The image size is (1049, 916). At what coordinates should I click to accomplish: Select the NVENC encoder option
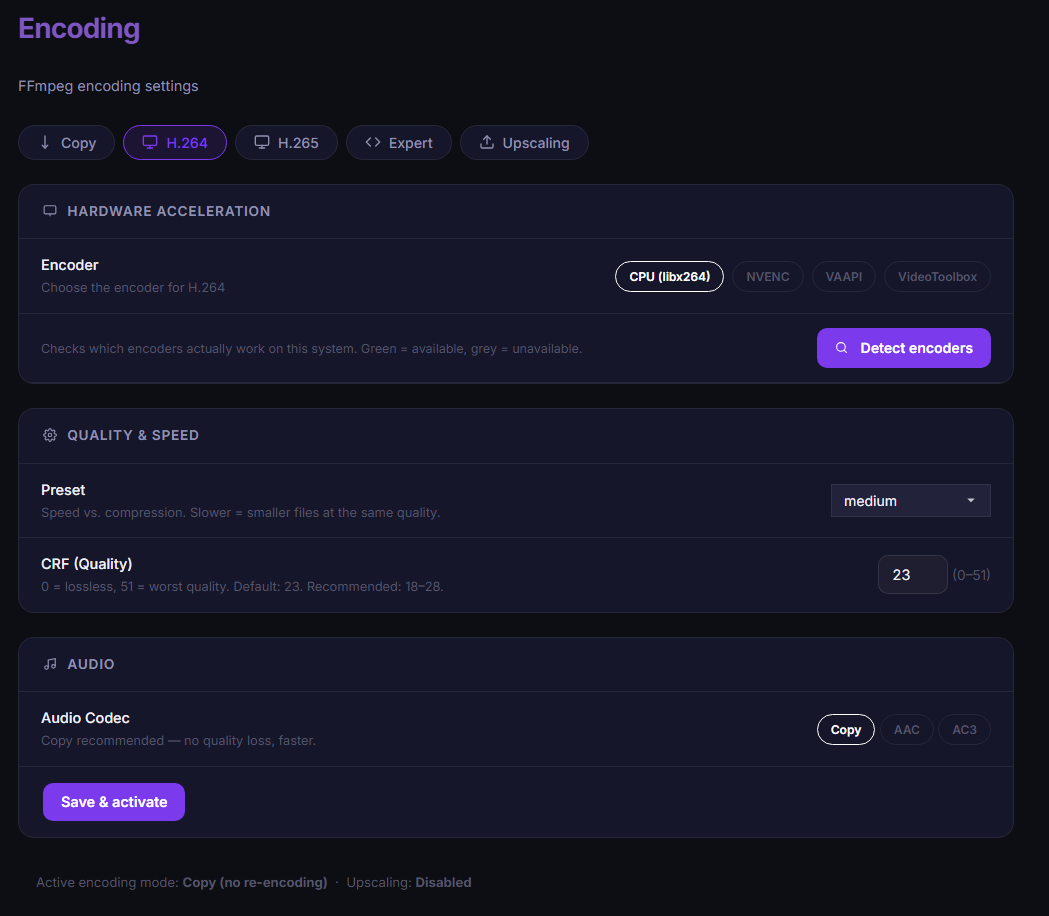pyautogui.click(x=767, y=276)
